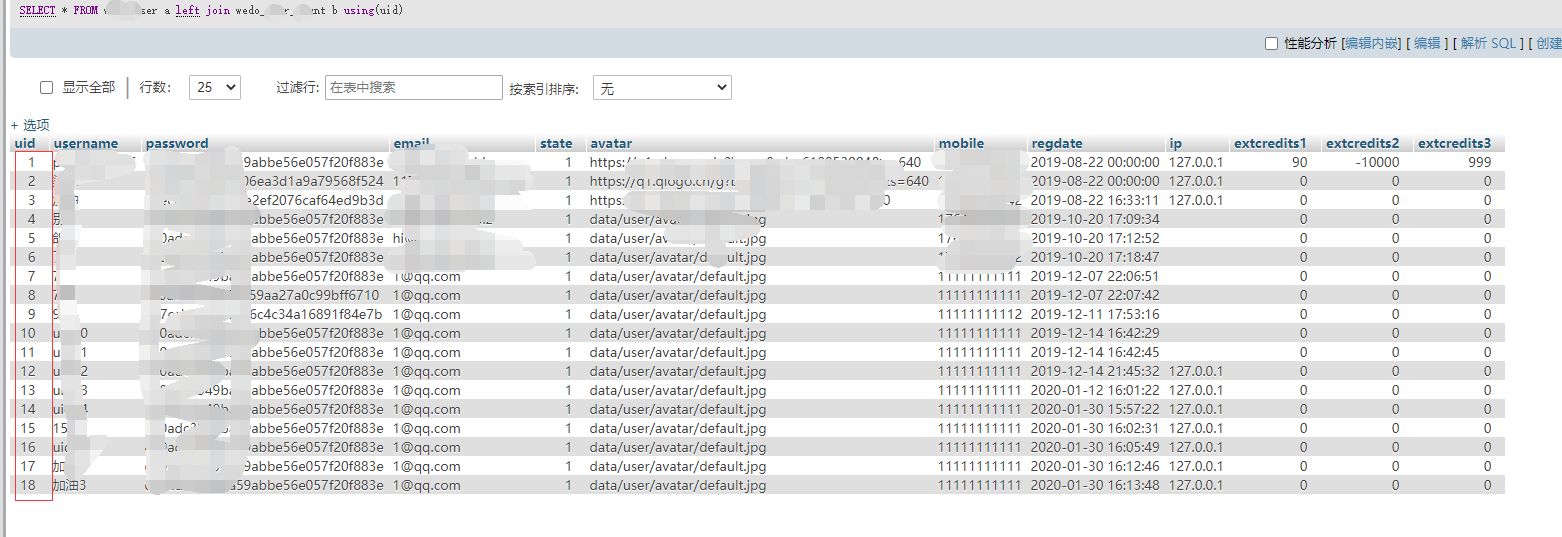Image resolution: width=1562 pixels, height=537 pixels.
Task: Click the left keyword in the query
Action: coord(188,10)
